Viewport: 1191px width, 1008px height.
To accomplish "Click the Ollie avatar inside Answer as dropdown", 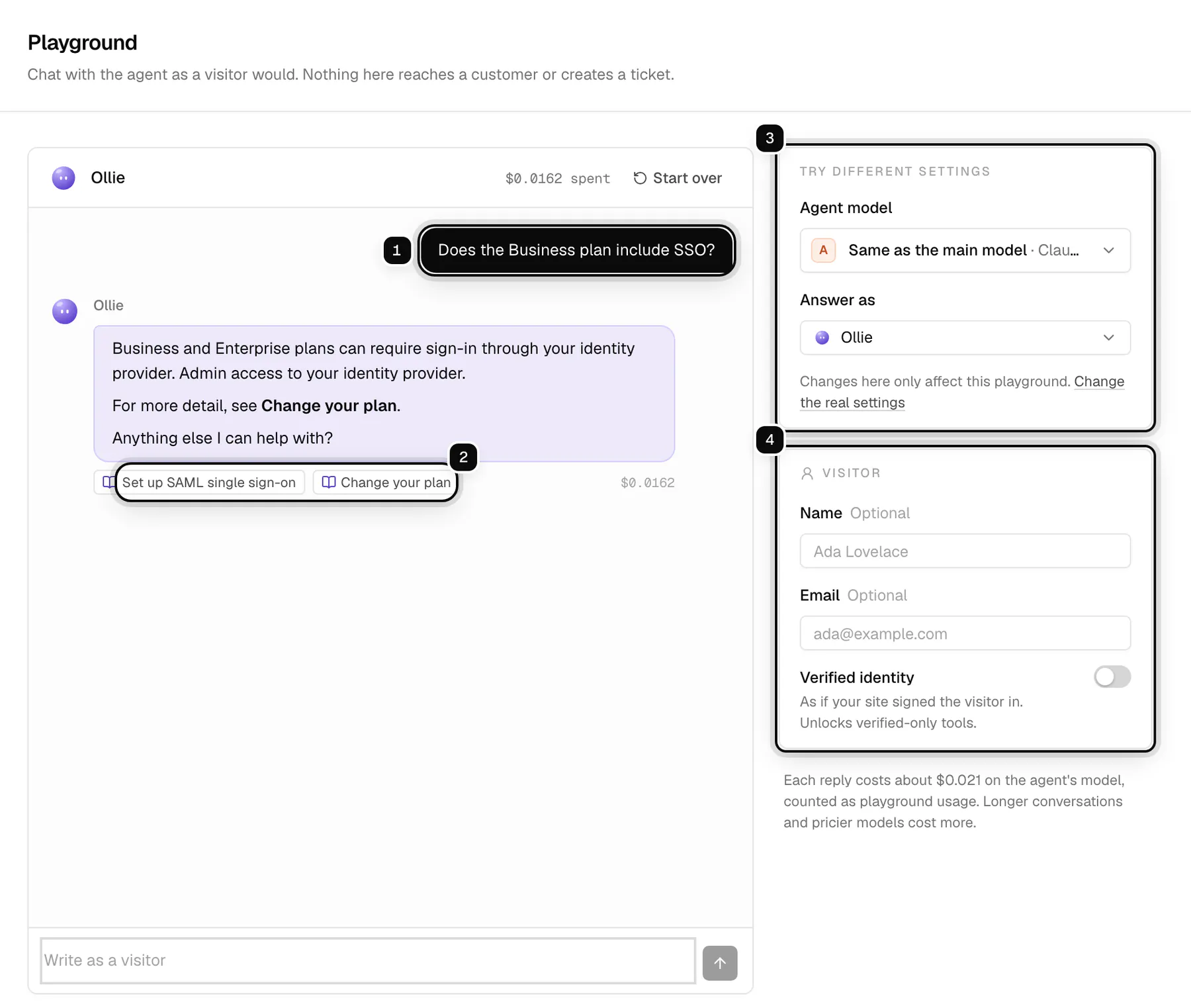I will tap(822, 338).
